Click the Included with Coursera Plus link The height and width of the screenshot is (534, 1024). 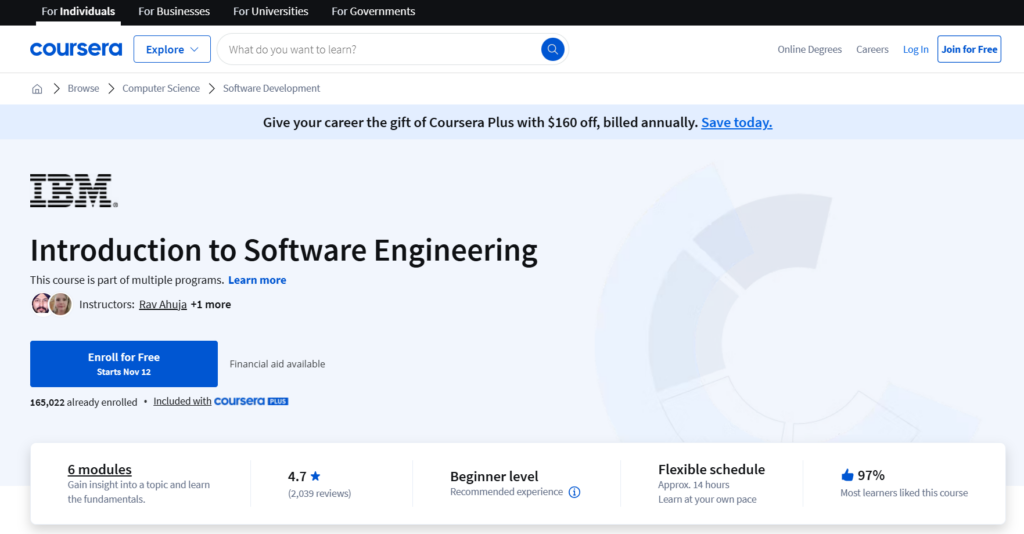pyautogui.click(x=221, y=401)
